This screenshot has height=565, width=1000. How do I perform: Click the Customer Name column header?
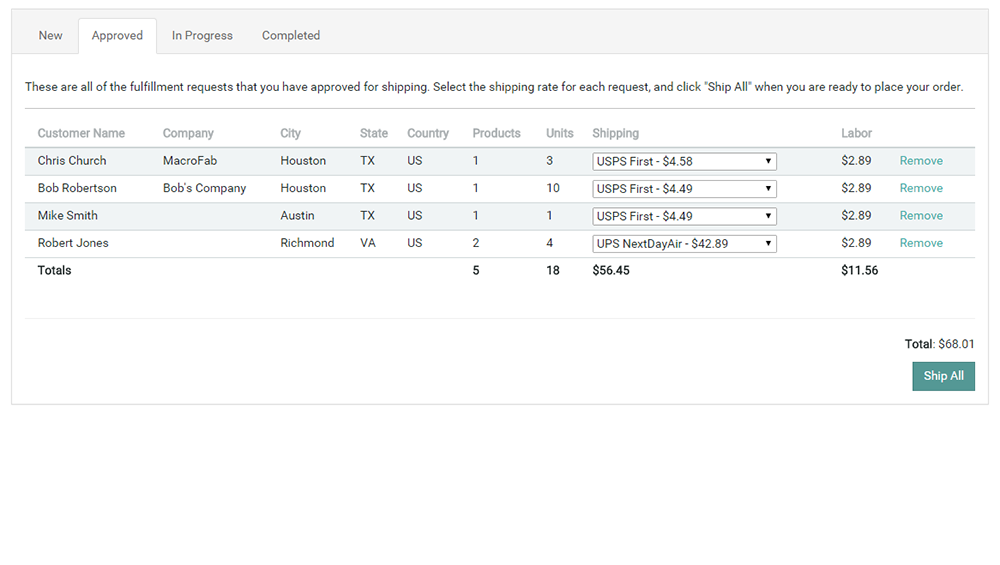pos(81,133)
